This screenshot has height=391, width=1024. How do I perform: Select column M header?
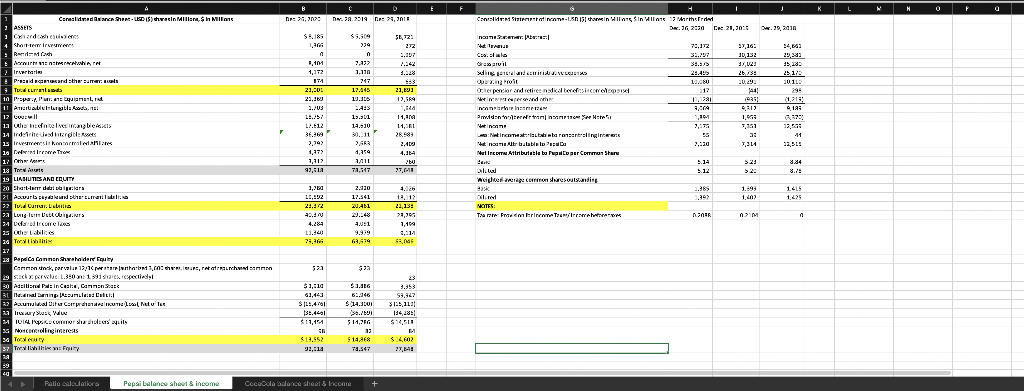(879, 7)
